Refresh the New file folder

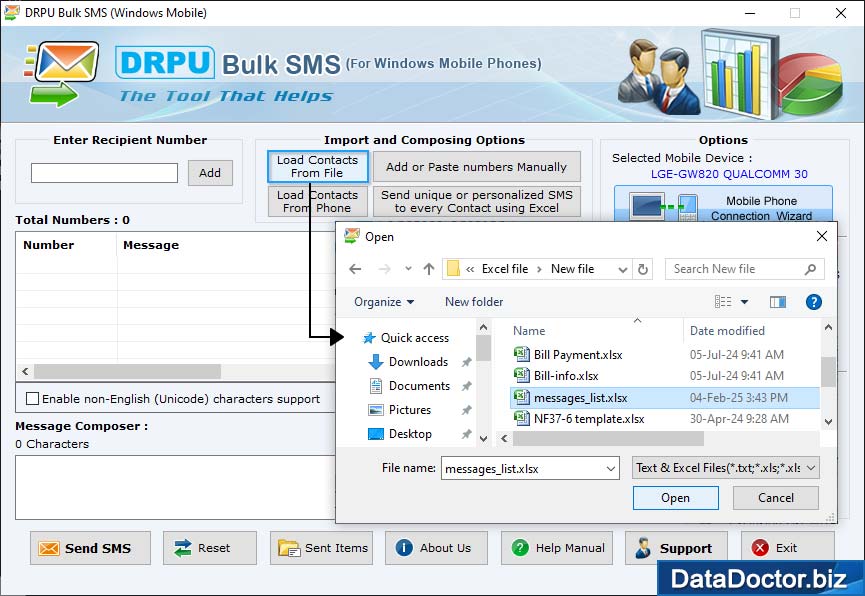pyautogui.click(x=643, y=269)
